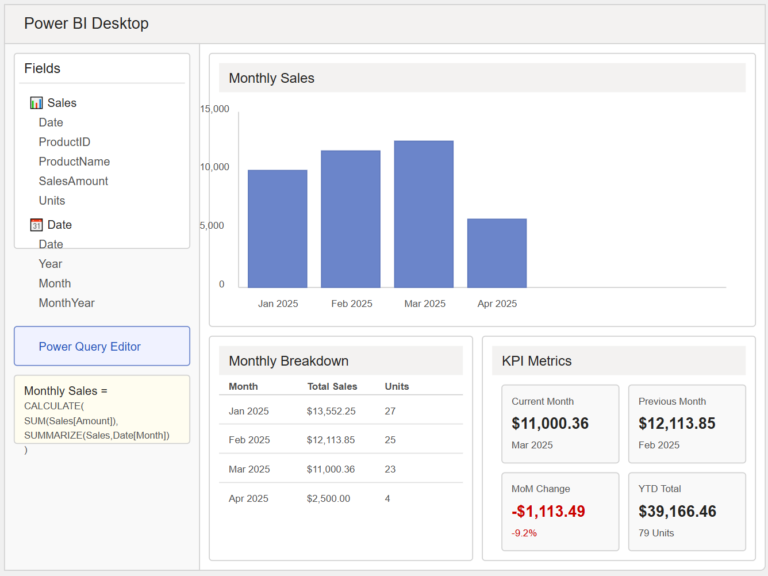Click the Current Month KPI card

(560, 424)
